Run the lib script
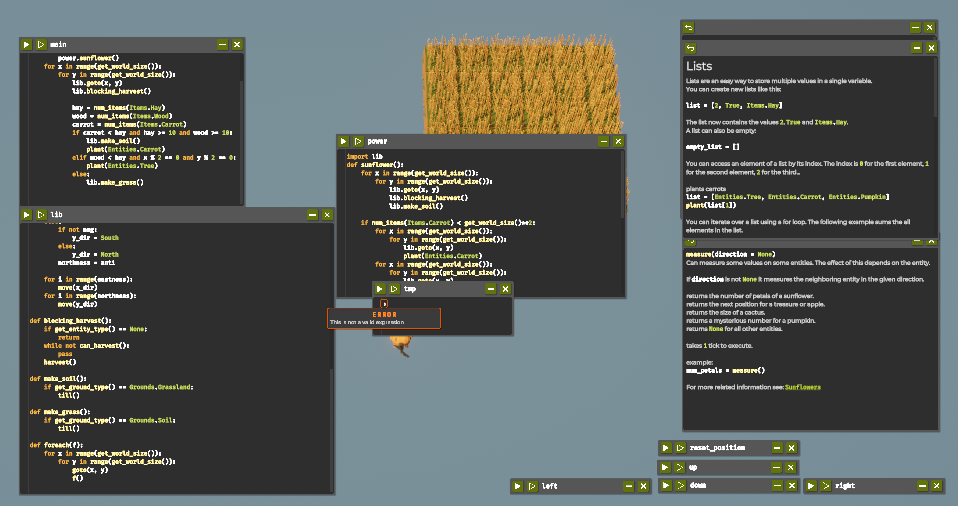Viewport: 958px width, 506px height. click(x=27, y=215)
